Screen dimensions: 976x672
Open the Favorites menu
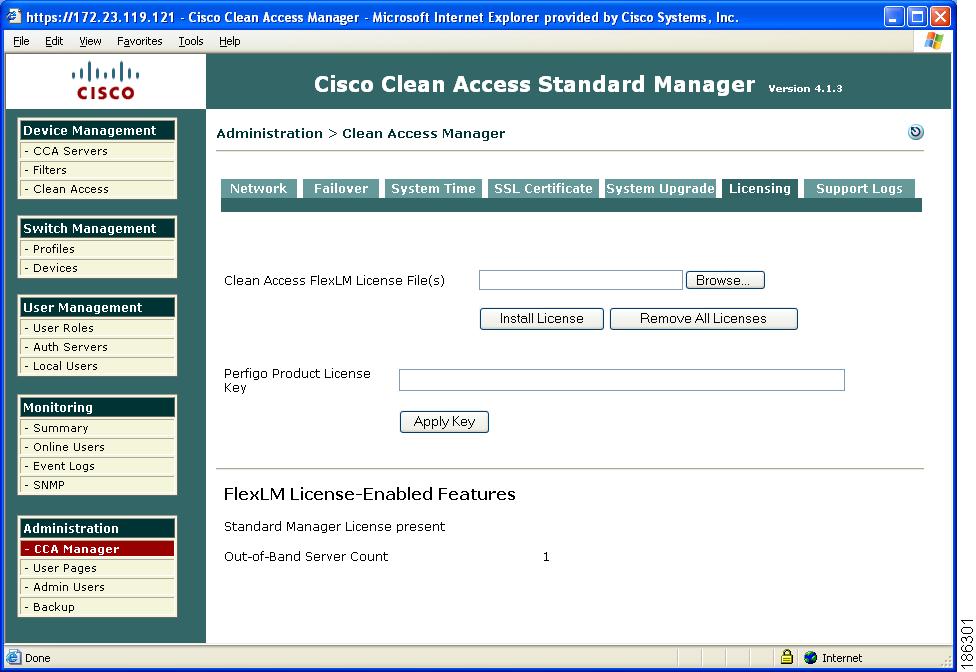(139, 41)
